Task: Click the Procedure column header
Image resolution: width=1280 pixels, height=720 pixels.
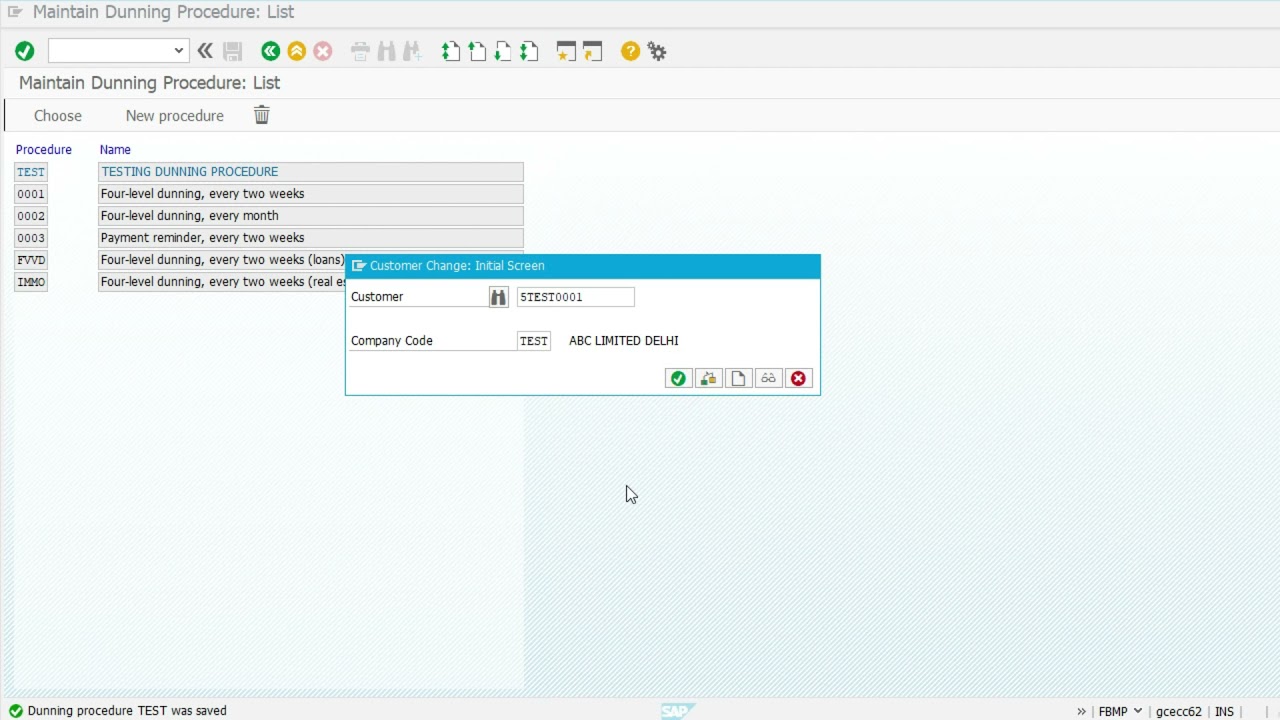Action: click(x=44, y=150)
